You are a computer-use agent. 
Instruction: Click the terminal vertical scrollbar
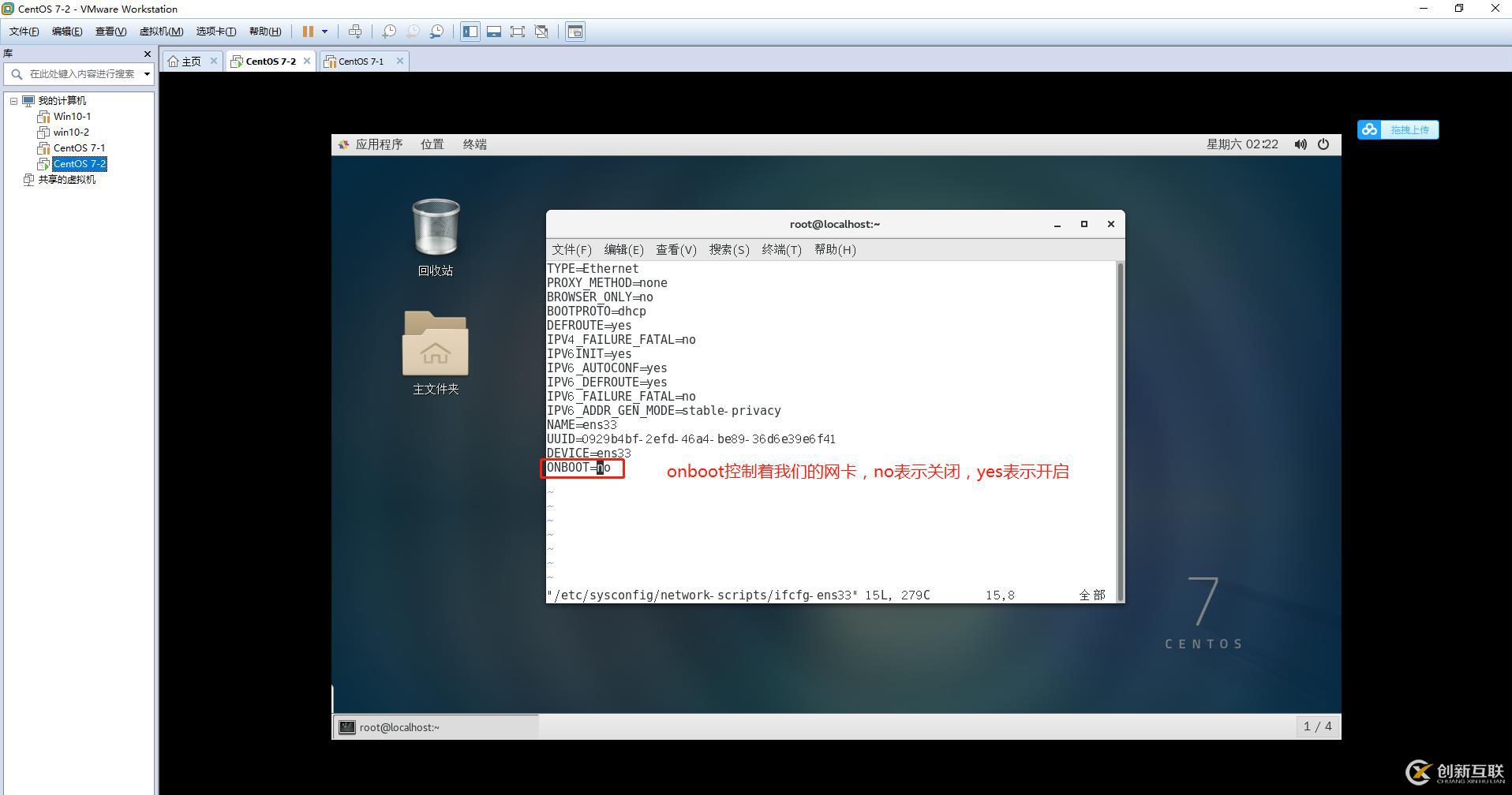pyautogui.click(x=1120, y=432)
